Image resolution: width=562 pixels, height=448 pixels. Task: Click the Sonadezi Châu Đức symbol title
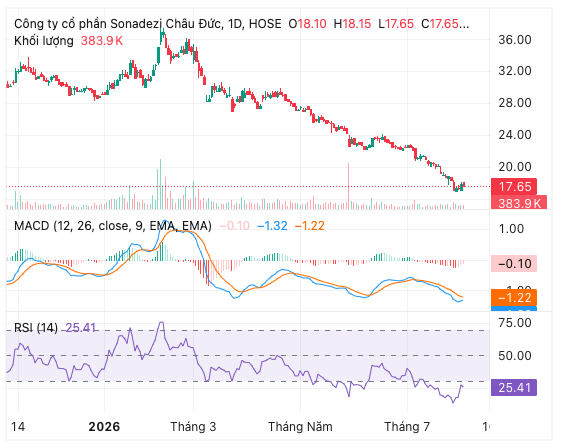pos(148,24)
